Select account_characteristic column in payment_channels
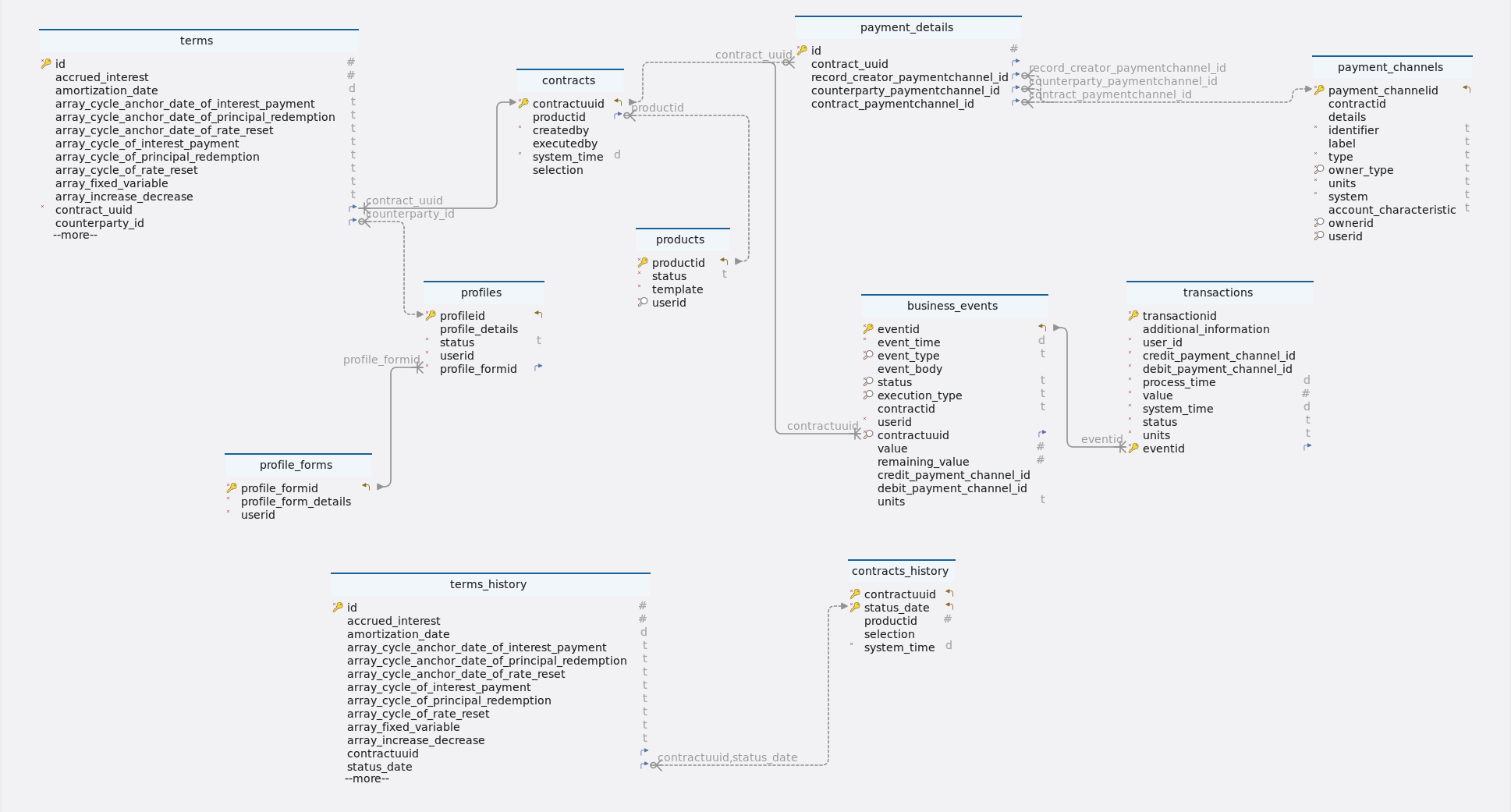The image size is (1511, 812). coord(1392,211)
